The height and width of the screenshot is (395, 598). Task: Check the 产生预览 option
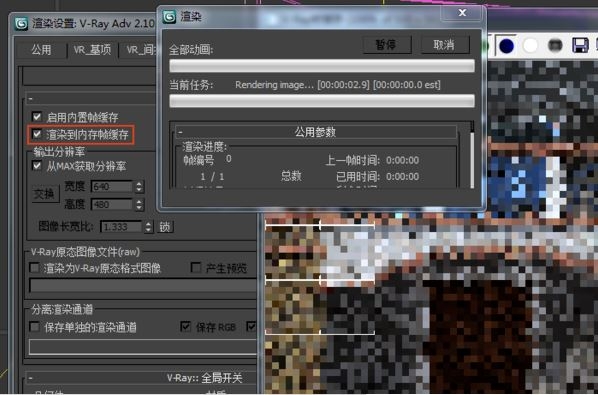click(x=196, y=268)
